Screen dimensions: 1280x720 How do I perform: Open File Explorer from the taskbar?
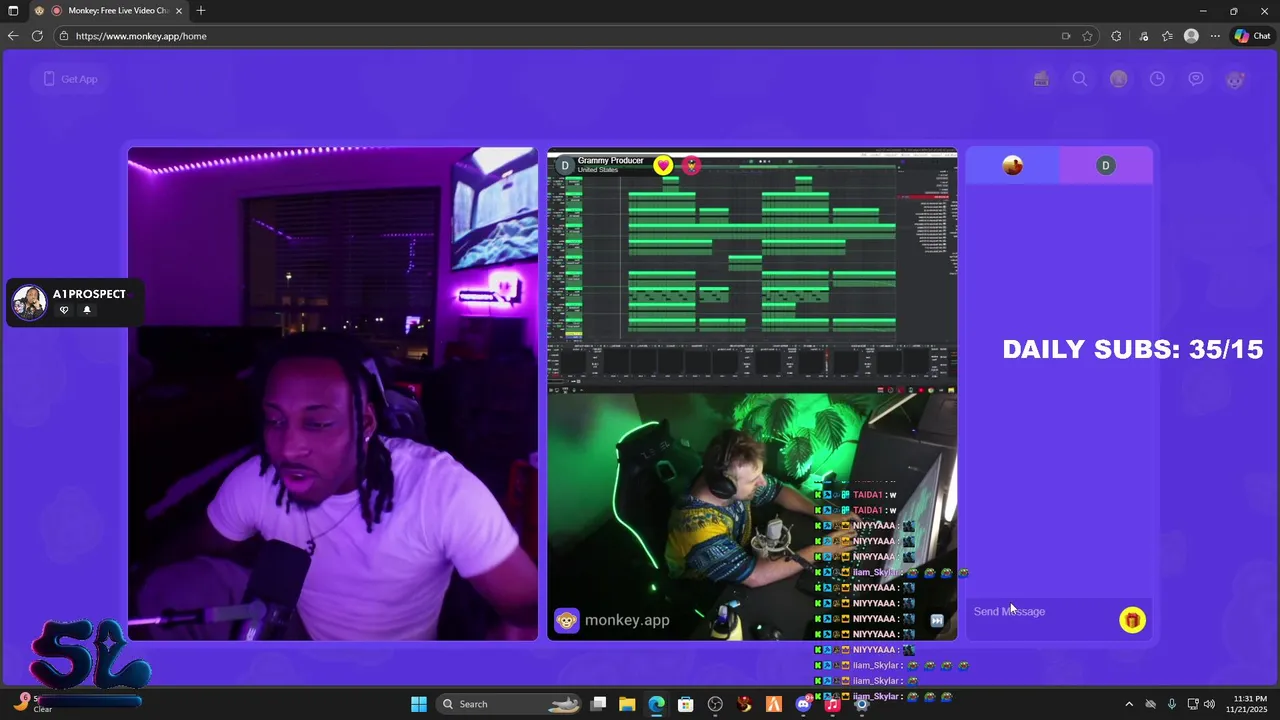point(627,704)
